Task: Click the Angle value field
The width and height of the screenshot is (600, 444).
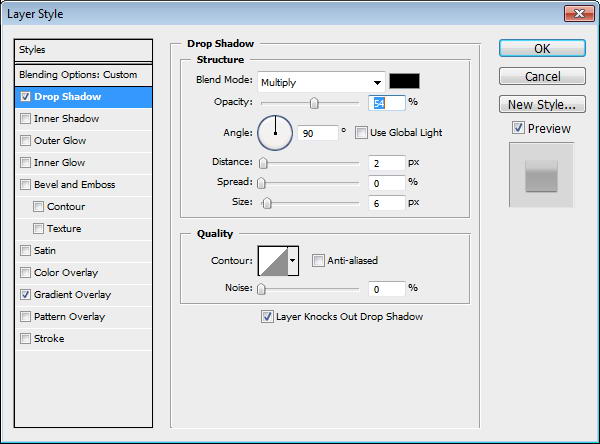Action: click(318, 133)
